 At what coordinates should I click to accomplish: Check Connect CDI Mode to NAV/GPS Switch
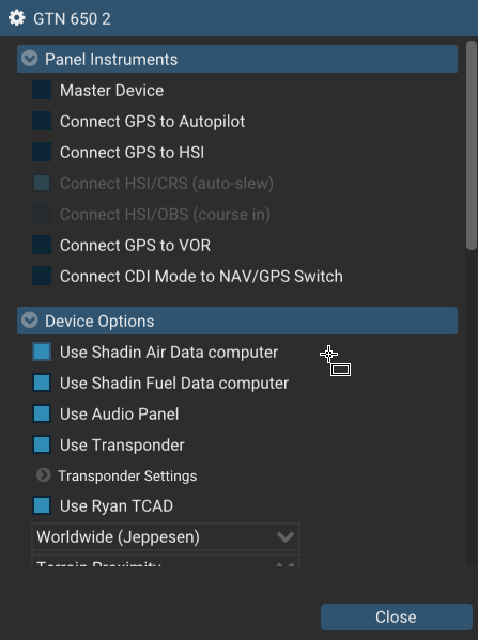(42, 276)
